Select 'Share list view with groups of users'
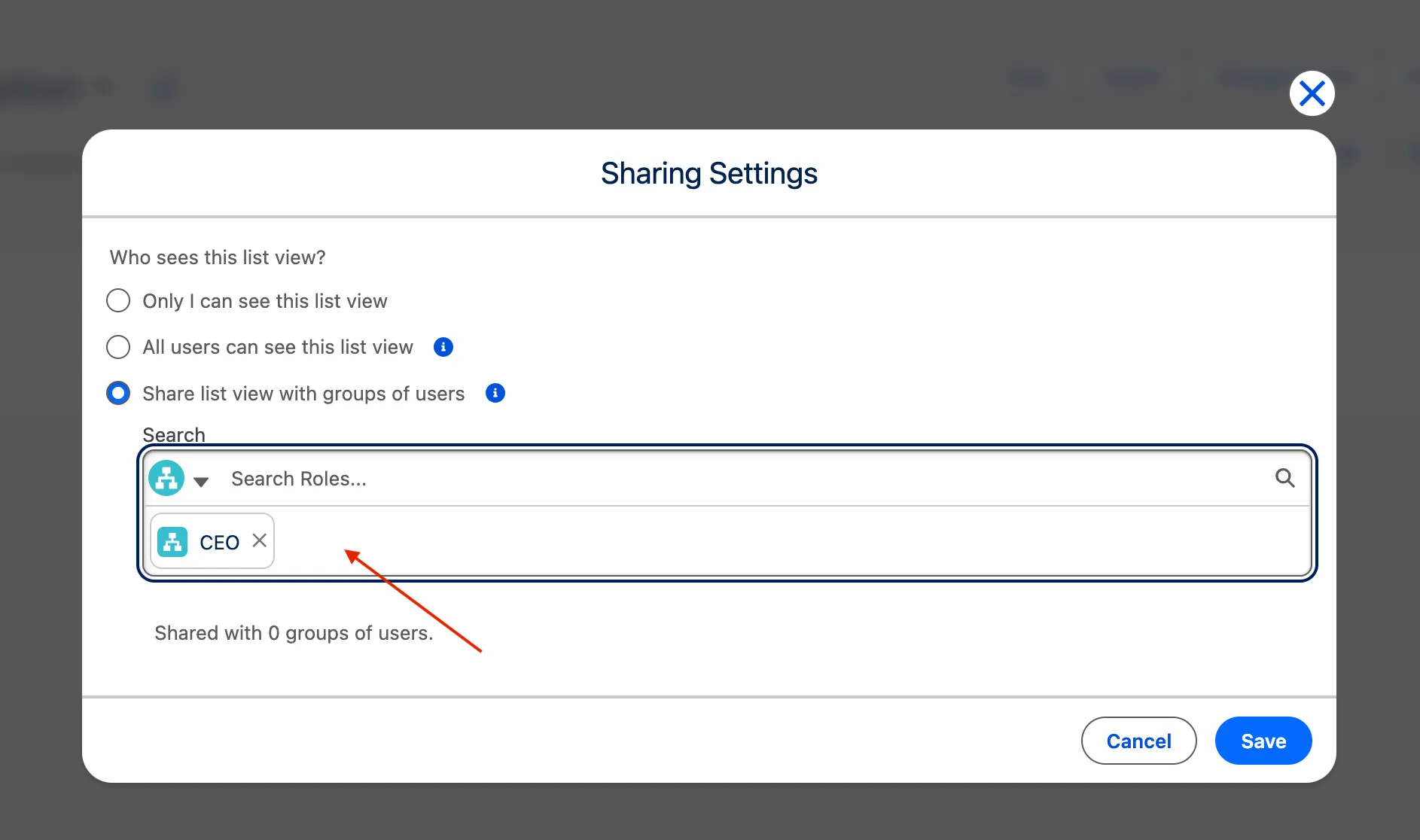 [x=118, y=394]
